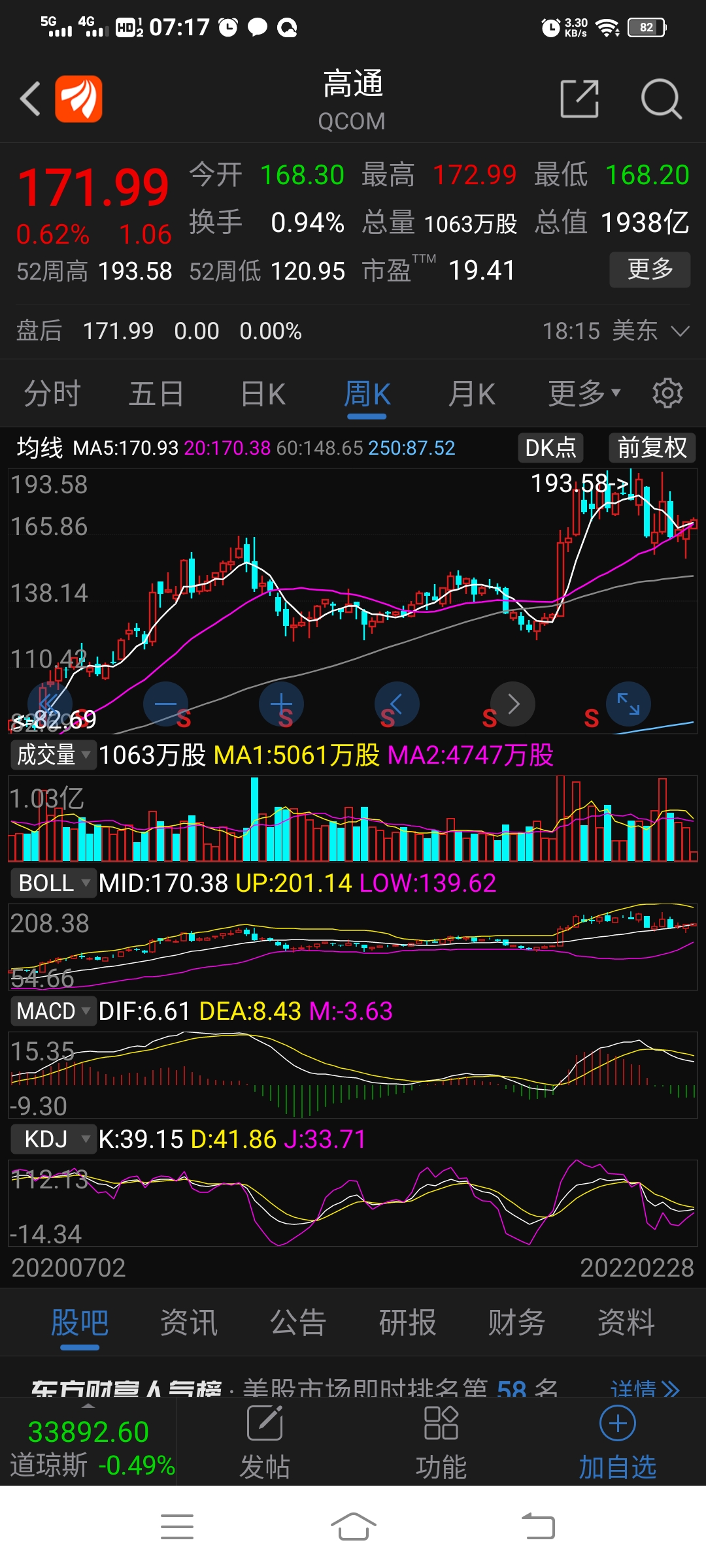This screenshot has height=1568, width=706.
Task: Tap the KDJ curve panel
Action: [353, 1203]
